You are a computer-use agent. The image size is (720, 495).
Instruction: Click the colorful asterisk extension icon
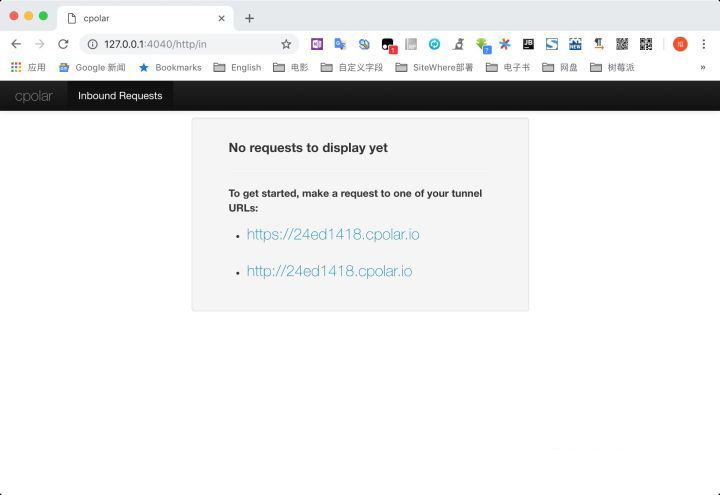pyautogui.click(x=505, y=44)
